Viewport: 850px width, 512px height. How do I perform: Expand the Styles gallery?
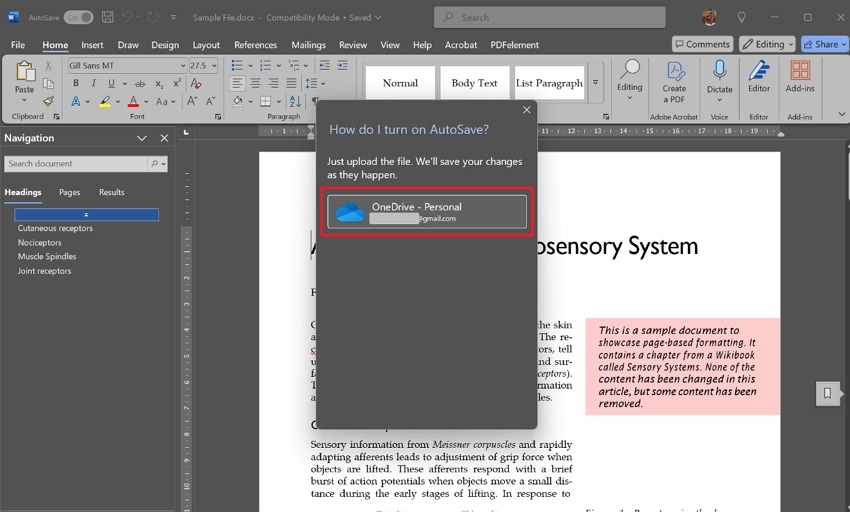(595, 82)
